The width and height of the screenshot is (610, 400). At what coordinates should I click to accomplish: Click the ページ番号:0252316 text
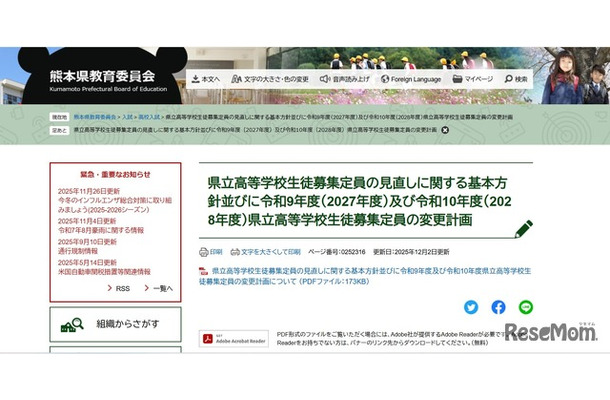[x=337, y=252]
